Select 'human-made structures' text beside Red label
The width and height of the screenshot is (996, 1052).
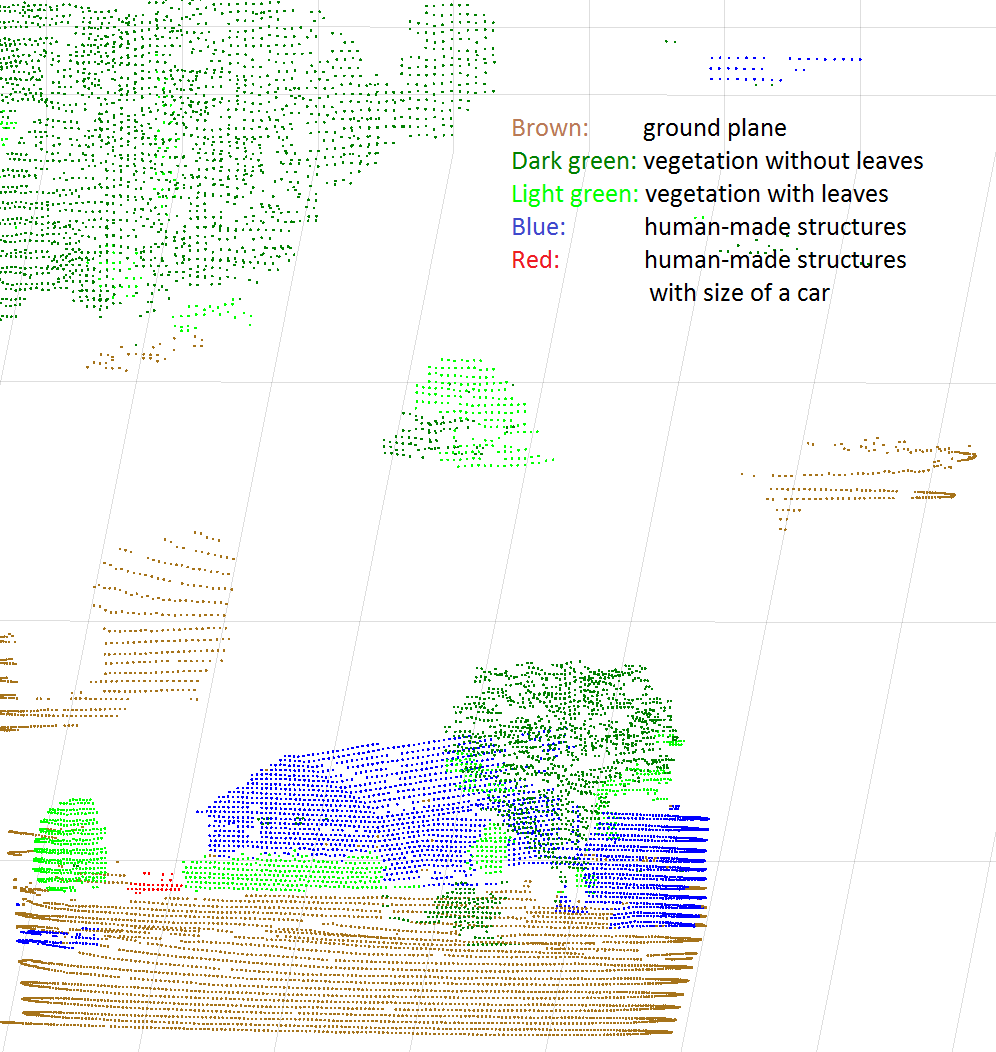point(775,260)
